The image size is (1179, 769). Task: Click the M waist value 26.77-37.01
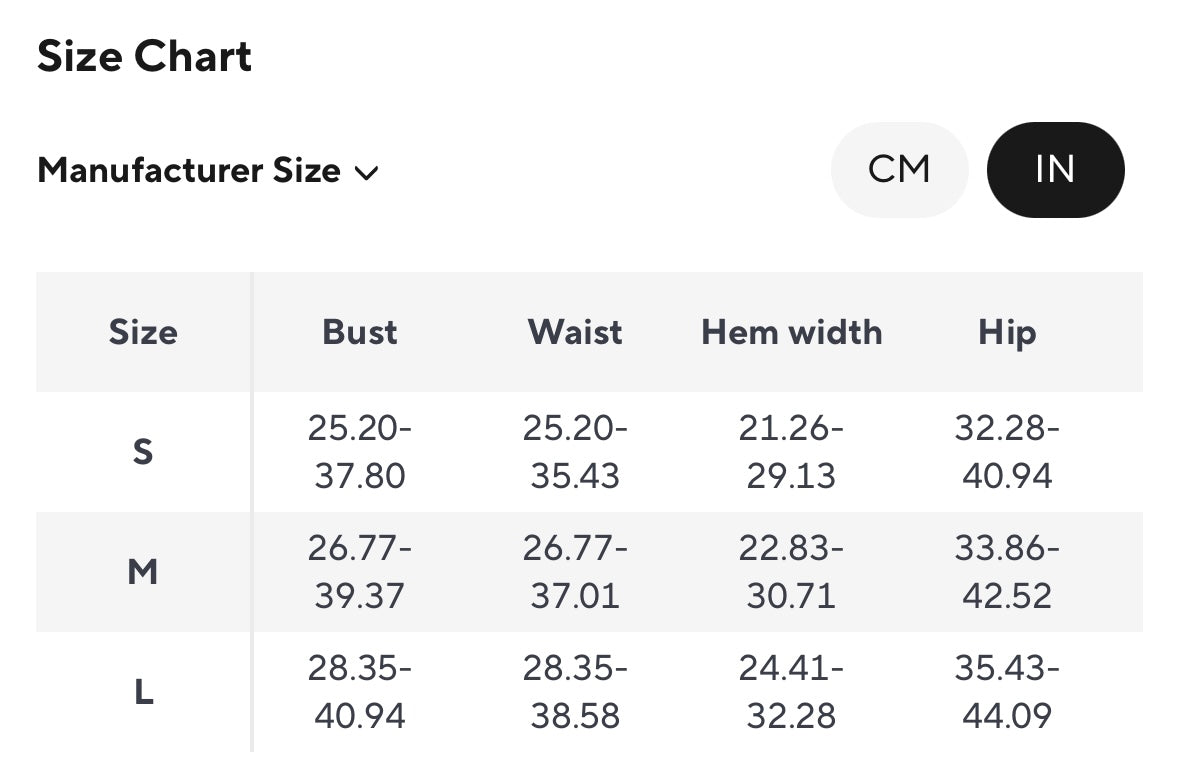[575, 572]
